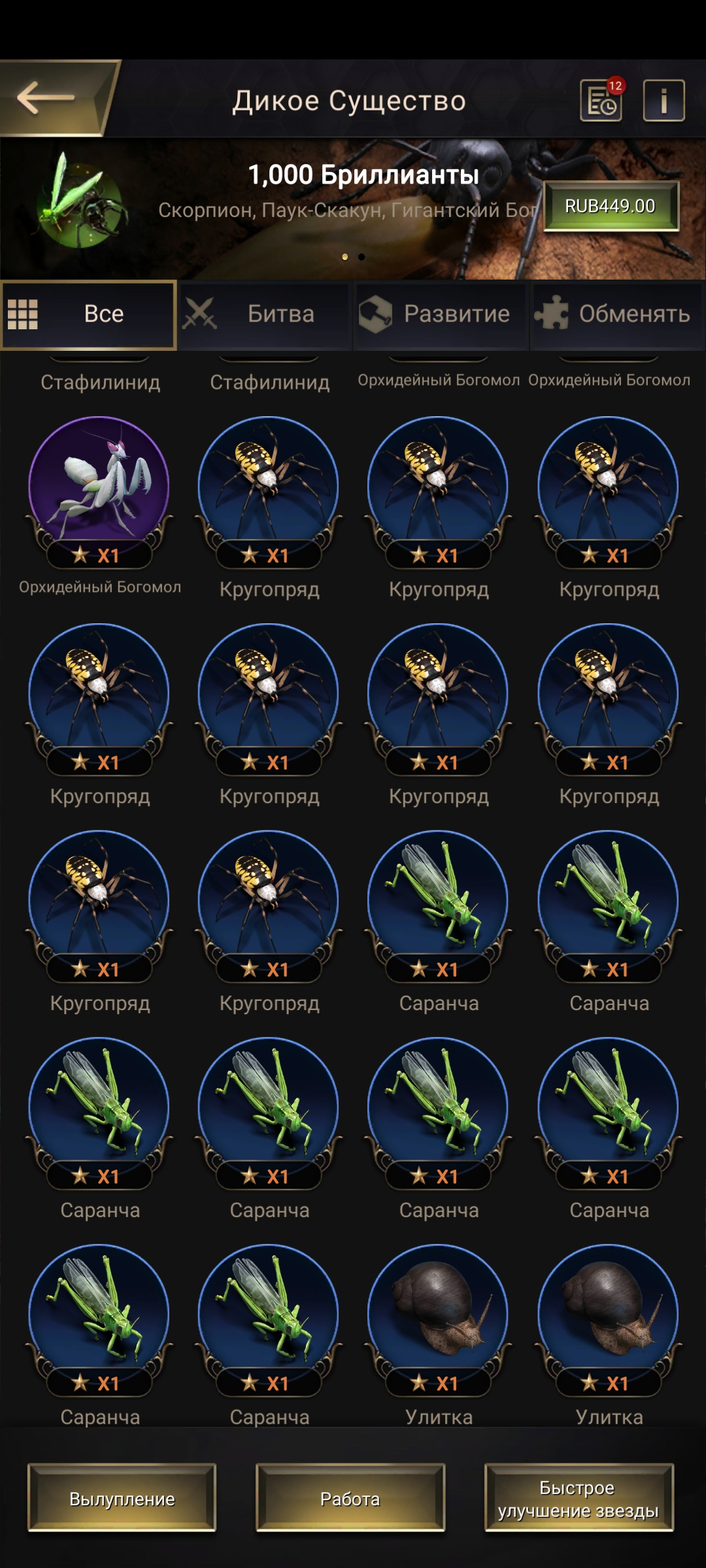Open the Развитие tab
Image resolution: width=706 pixels, height=1568 pixels.
[x=440, y=314]
